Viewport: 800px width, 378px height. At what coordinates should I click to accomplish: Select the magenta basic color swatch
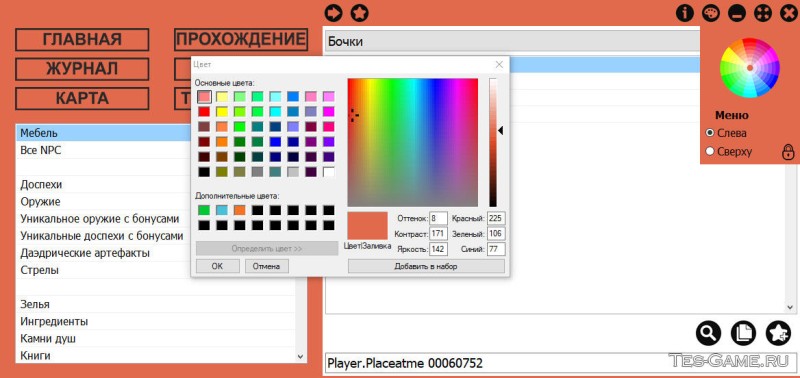(329, 111)
